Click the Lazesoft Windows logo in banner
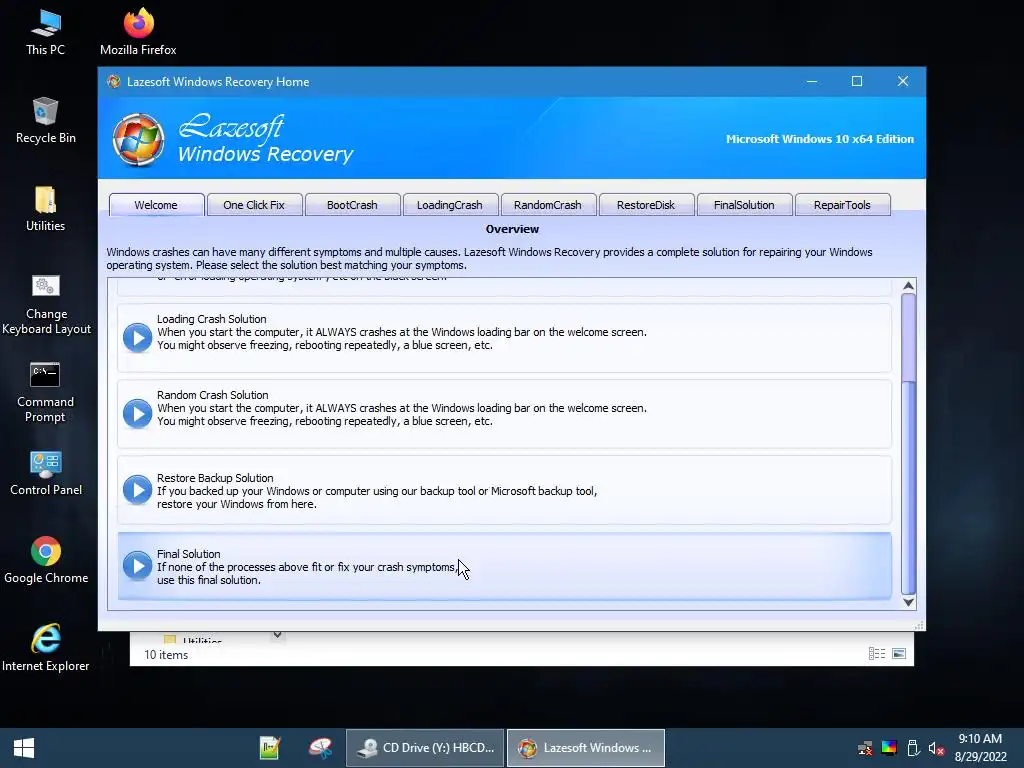Screen dimensions: 1024x768 click(138, 139)
